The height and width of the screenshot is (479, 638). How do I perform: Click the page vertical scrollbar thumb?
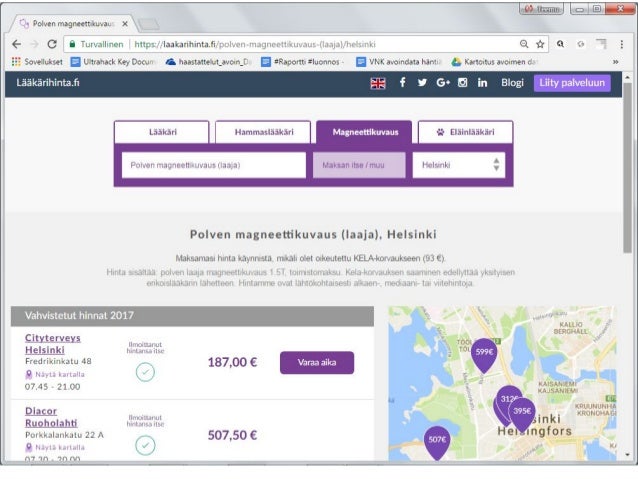click(627, 168)
